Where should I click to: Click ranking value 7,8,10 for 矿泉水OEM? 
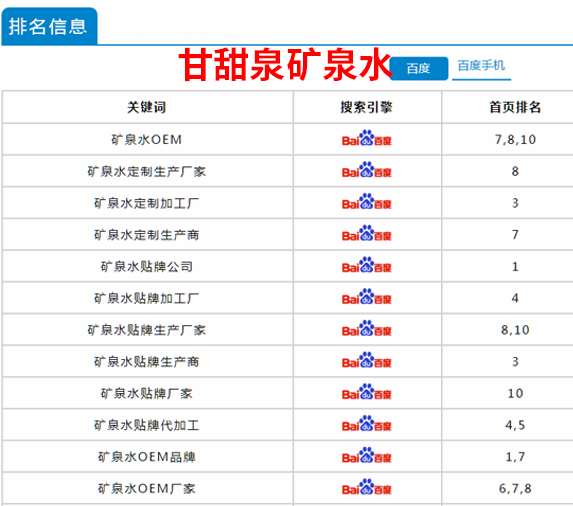(515, 140)
